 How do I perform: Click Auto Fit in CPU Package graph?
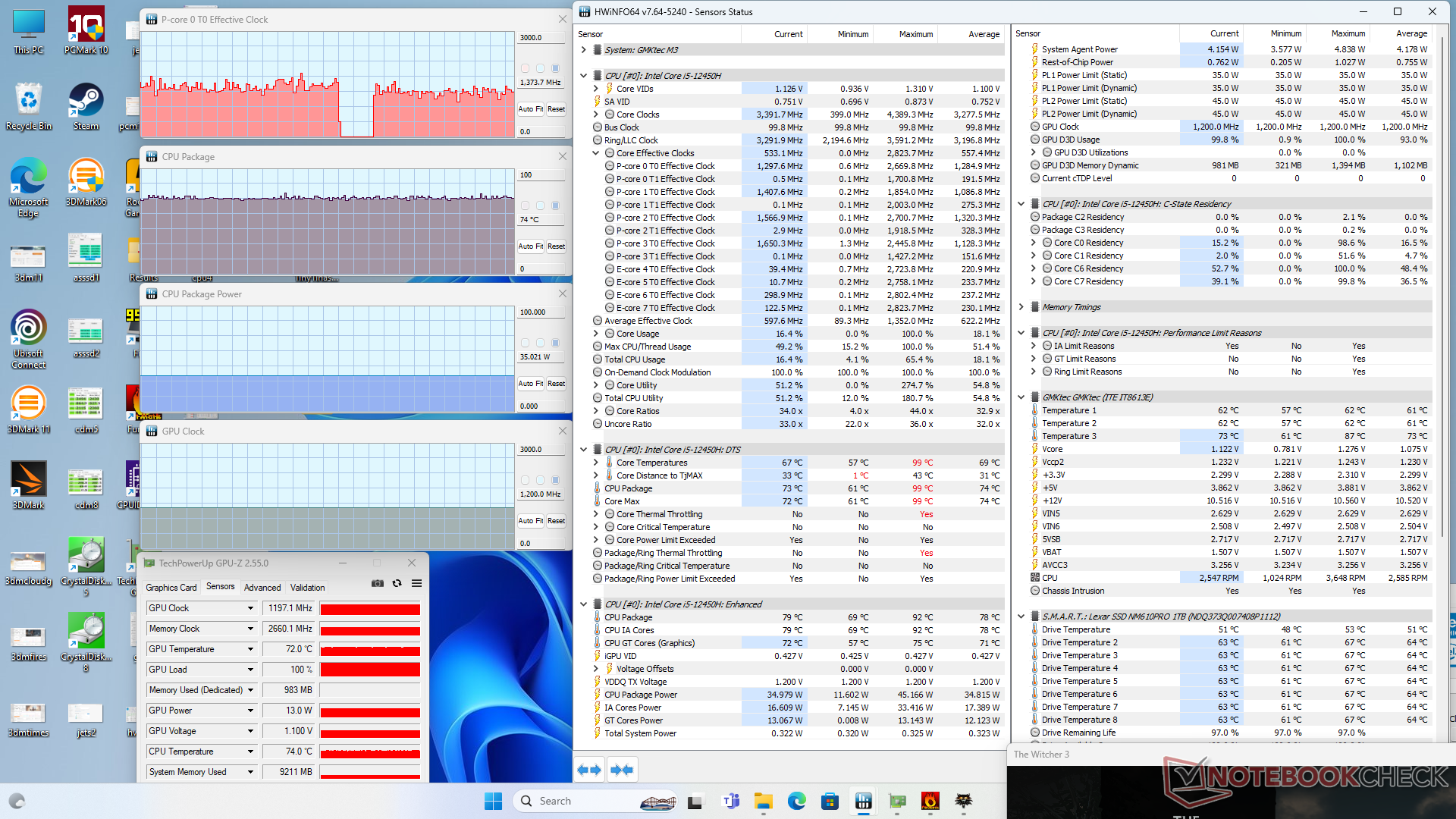tap(530, 246)
